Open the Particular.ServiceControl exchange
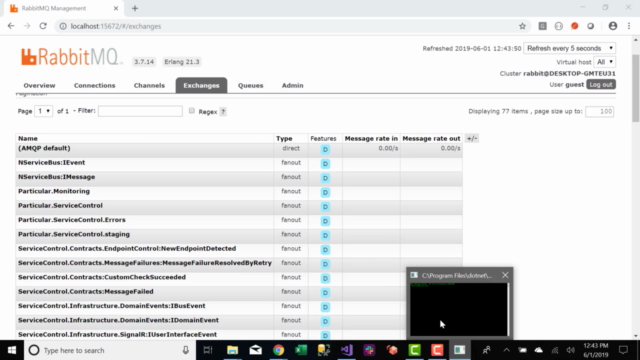Image resolution: width=640 pixels, height=360 pixels. pos(60,205)
